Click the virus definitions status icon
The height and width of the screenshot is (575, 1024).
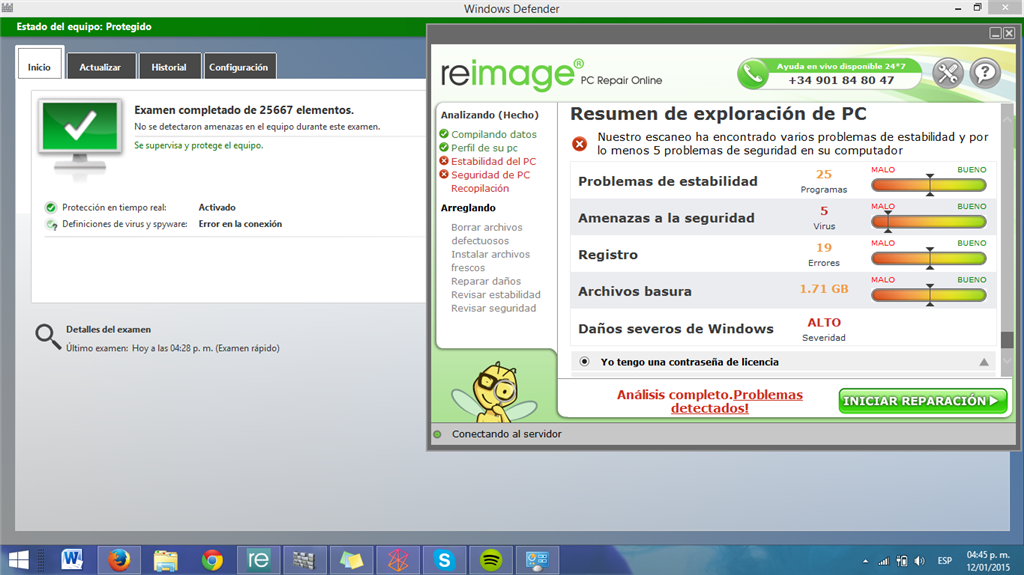(51, 224)
